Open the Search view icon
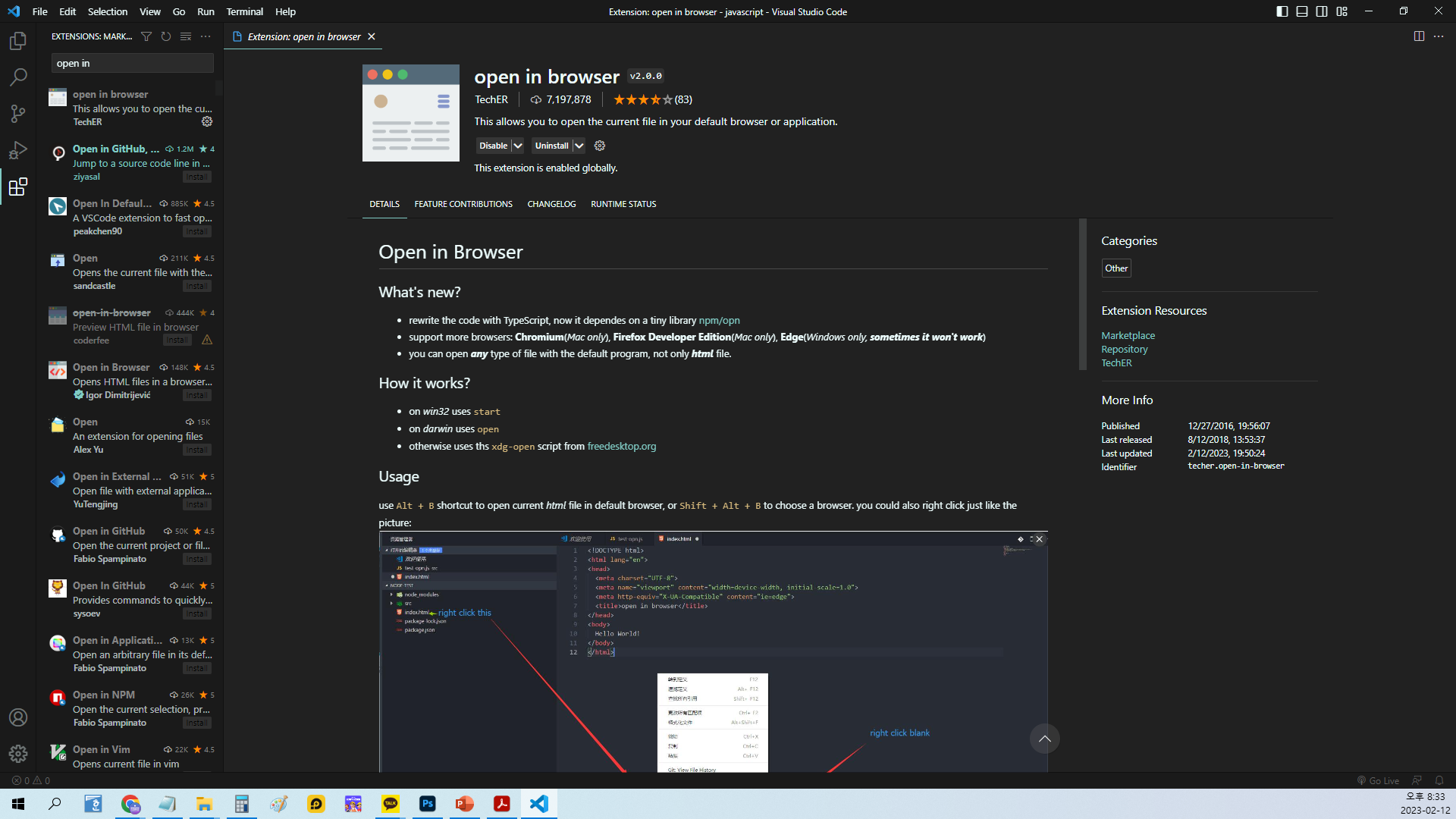The height and width of the screenshot is (819, 1456). click(18, 77)
